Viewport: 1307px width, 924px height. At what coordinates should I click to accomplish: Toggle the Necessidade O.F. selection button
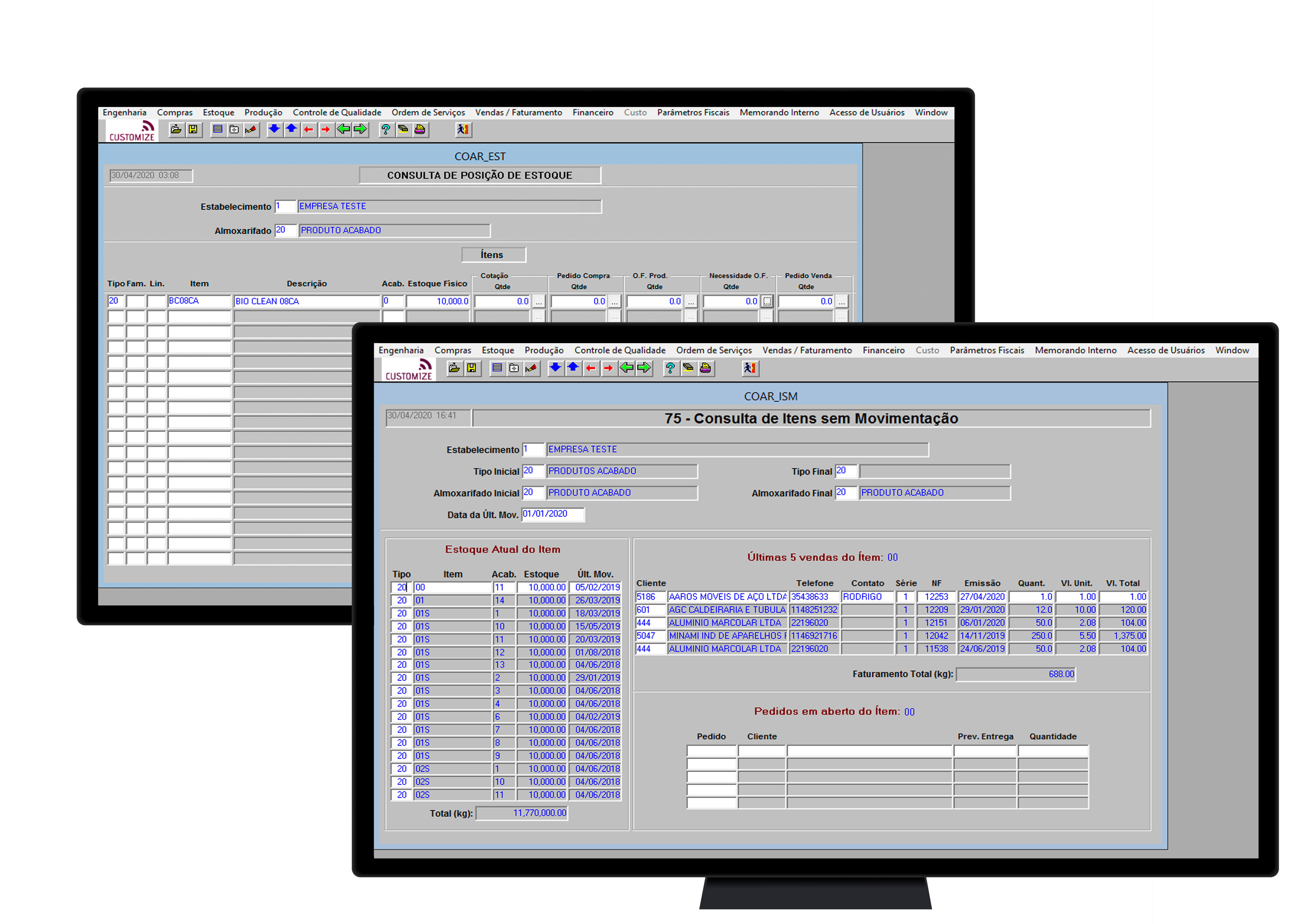click(x=767, y=301)
